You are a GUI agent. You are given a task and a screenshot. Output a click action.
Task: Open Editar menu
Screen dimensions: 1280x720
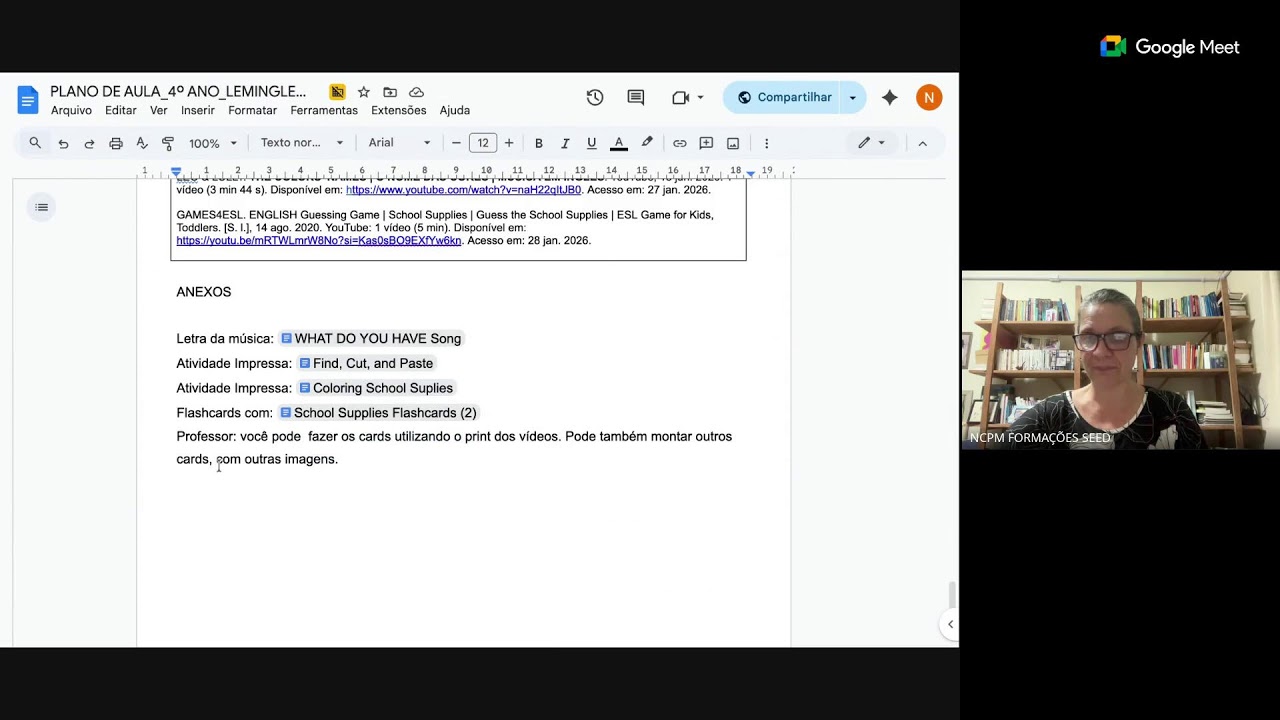121,111
